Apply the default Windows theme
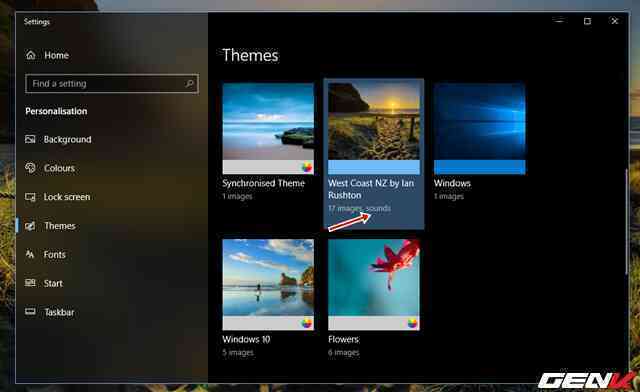Viewport: 640px width, 392px height. 480,129
